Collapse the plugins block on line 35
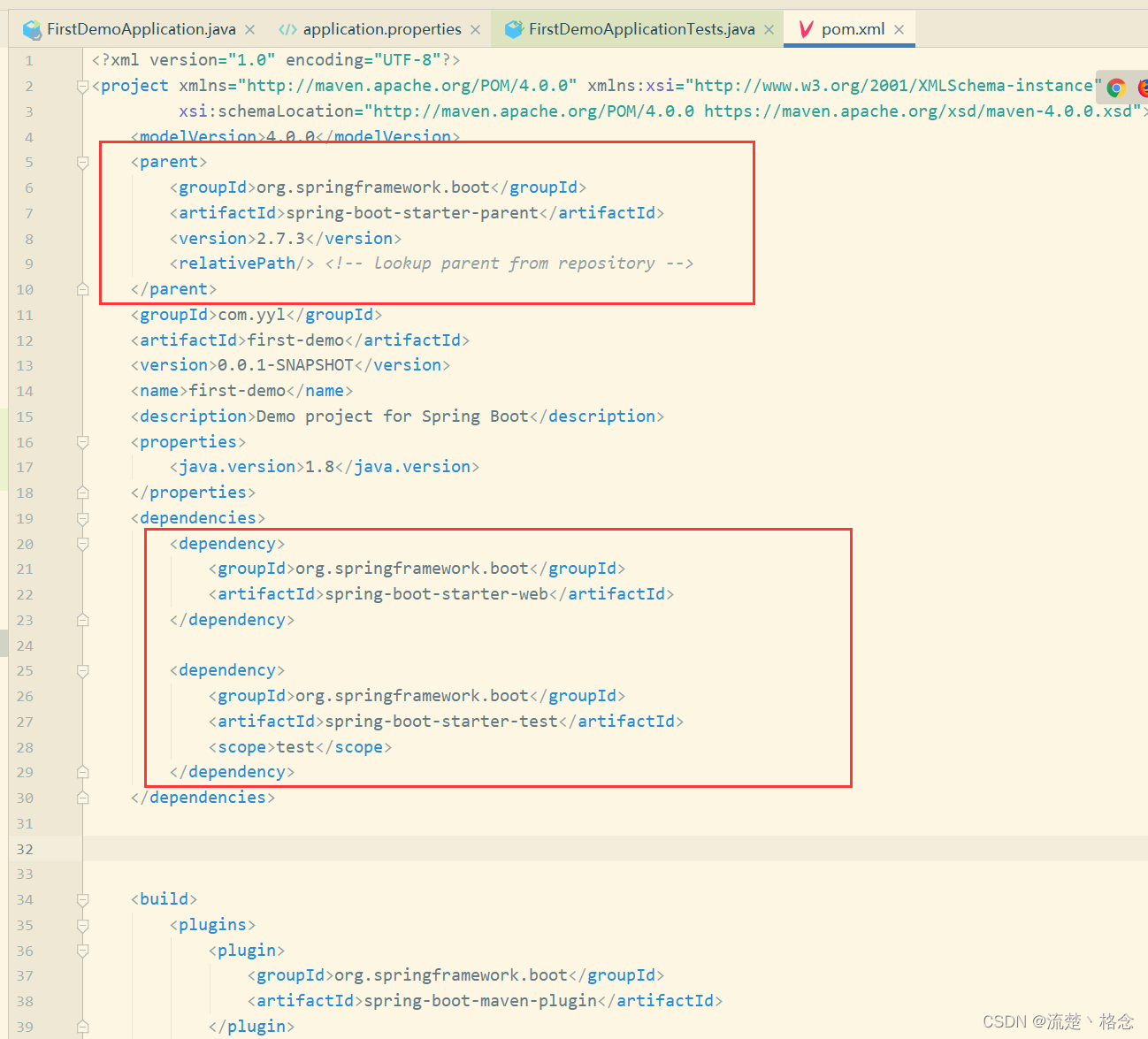The image size is (1148, 1039). pos(82,925)
